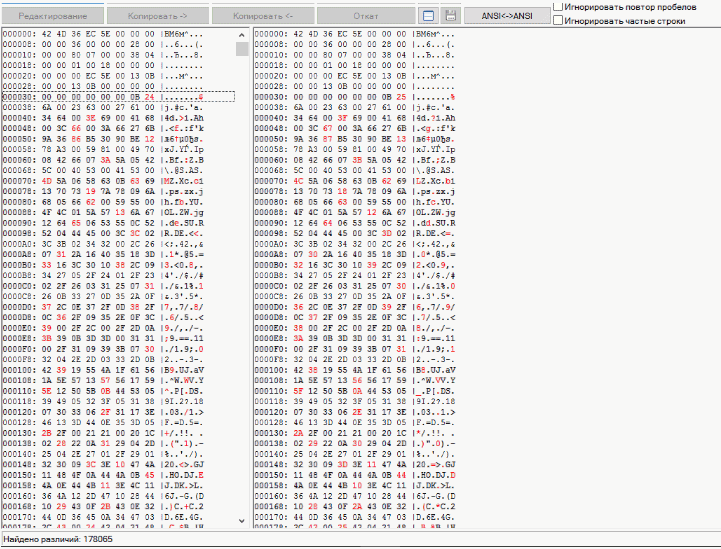Click the 'Найдено различий: 178065' status text
This screenshot has height=549, width=721.
pos(58,539)
